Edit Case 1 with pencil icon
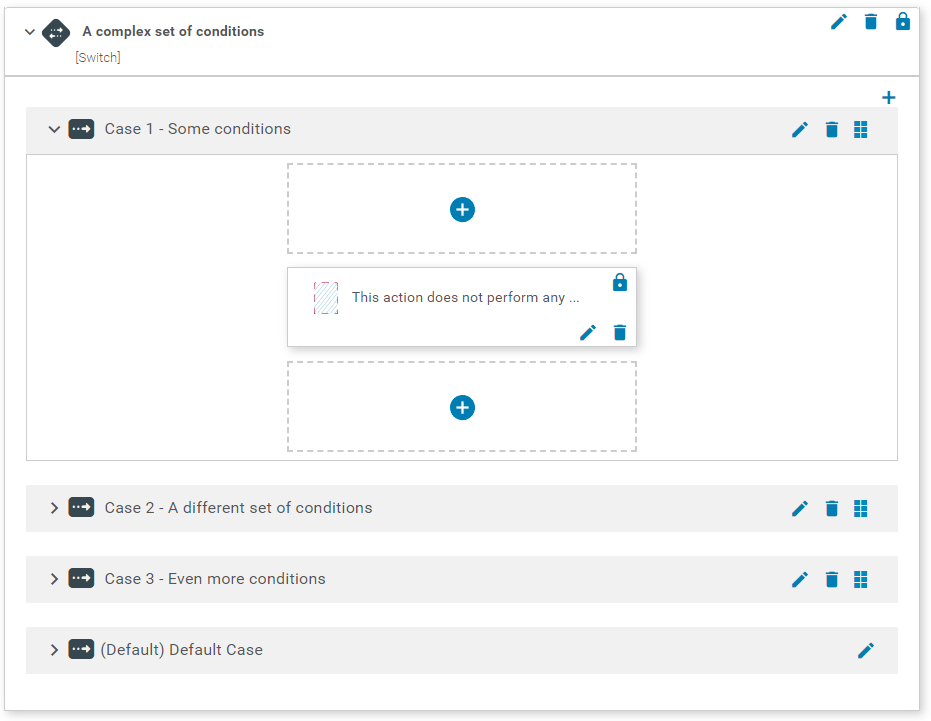The height and width of the screenshot is (721, 931). click(800, 130)
